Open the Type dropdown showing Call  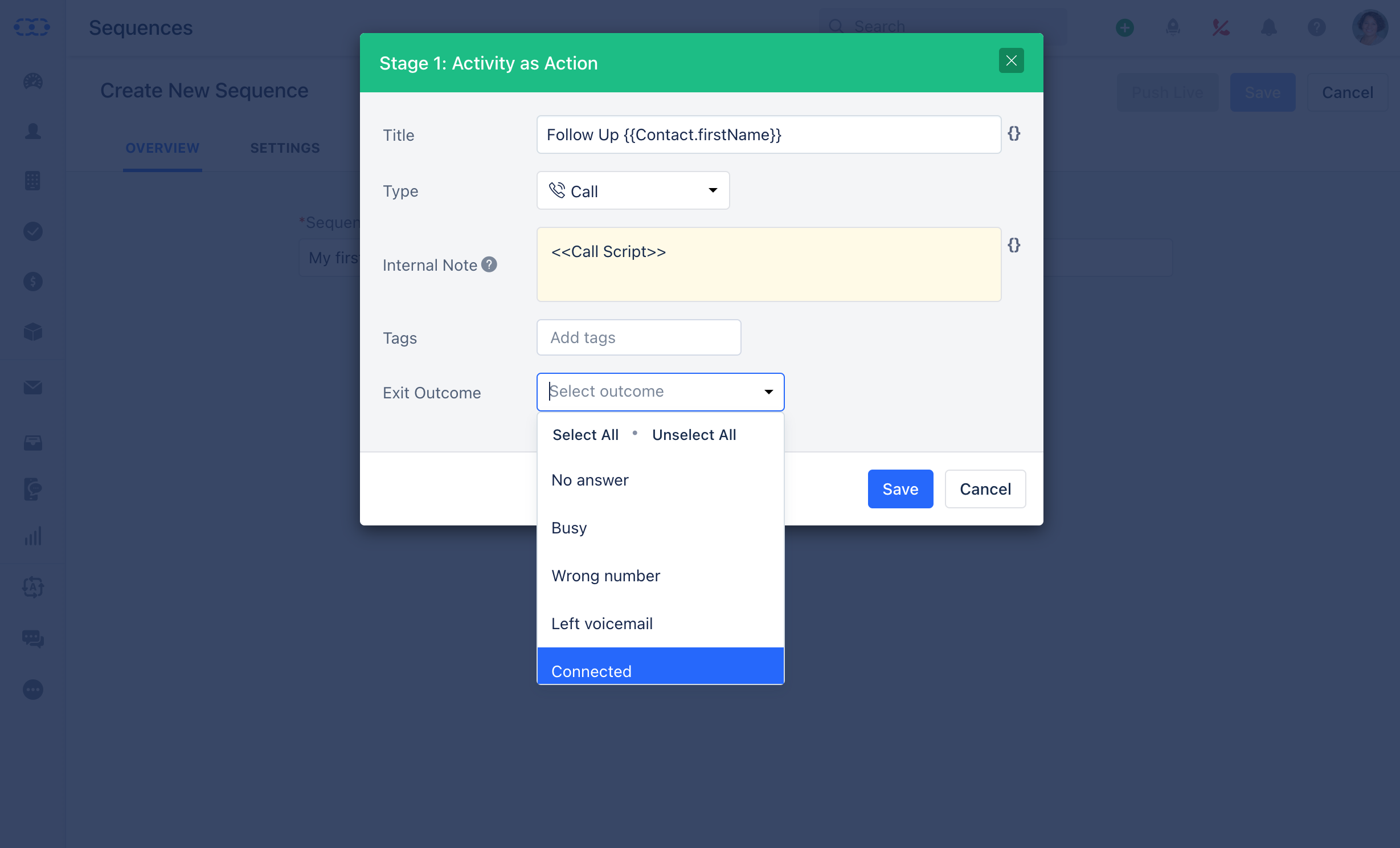[633, 191]
